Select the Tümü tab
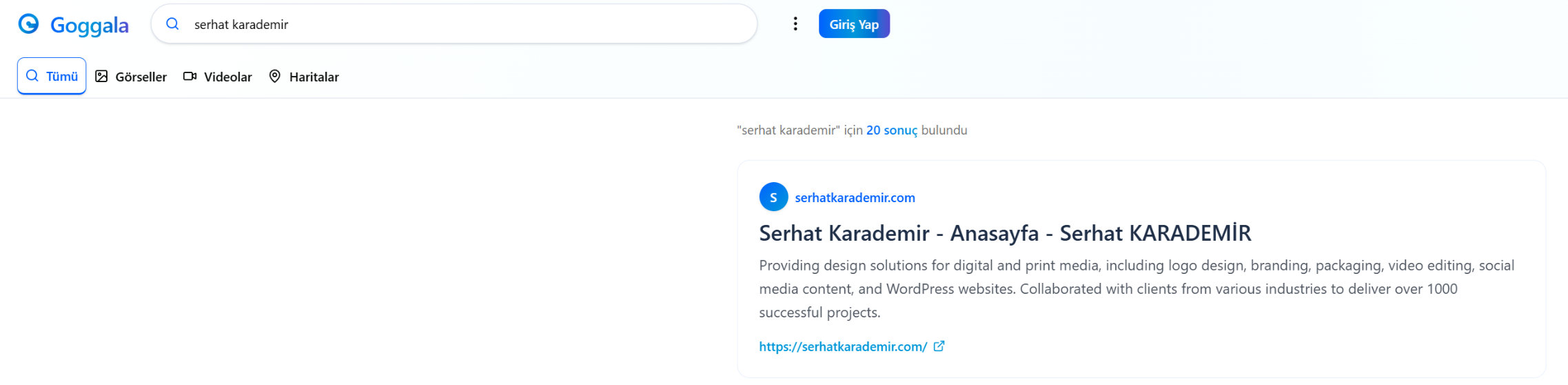The height and width of the screenshot is (385, 1568). 52,76
